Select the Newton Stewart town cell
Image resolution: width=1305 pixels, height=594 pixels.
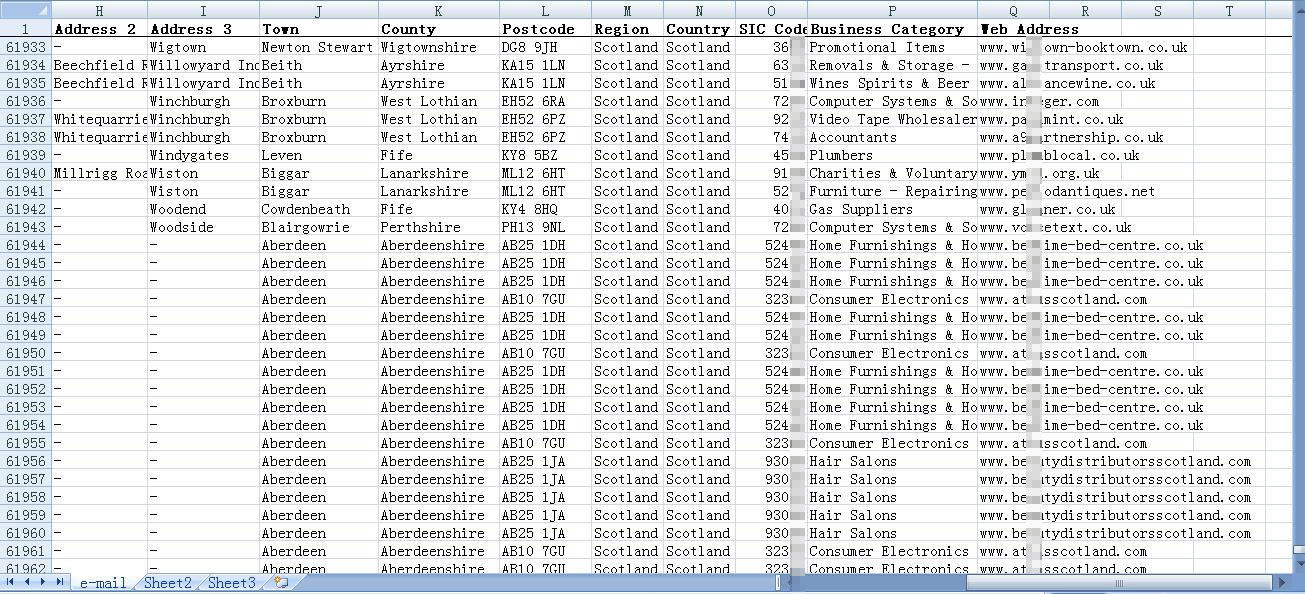point(317,47)
